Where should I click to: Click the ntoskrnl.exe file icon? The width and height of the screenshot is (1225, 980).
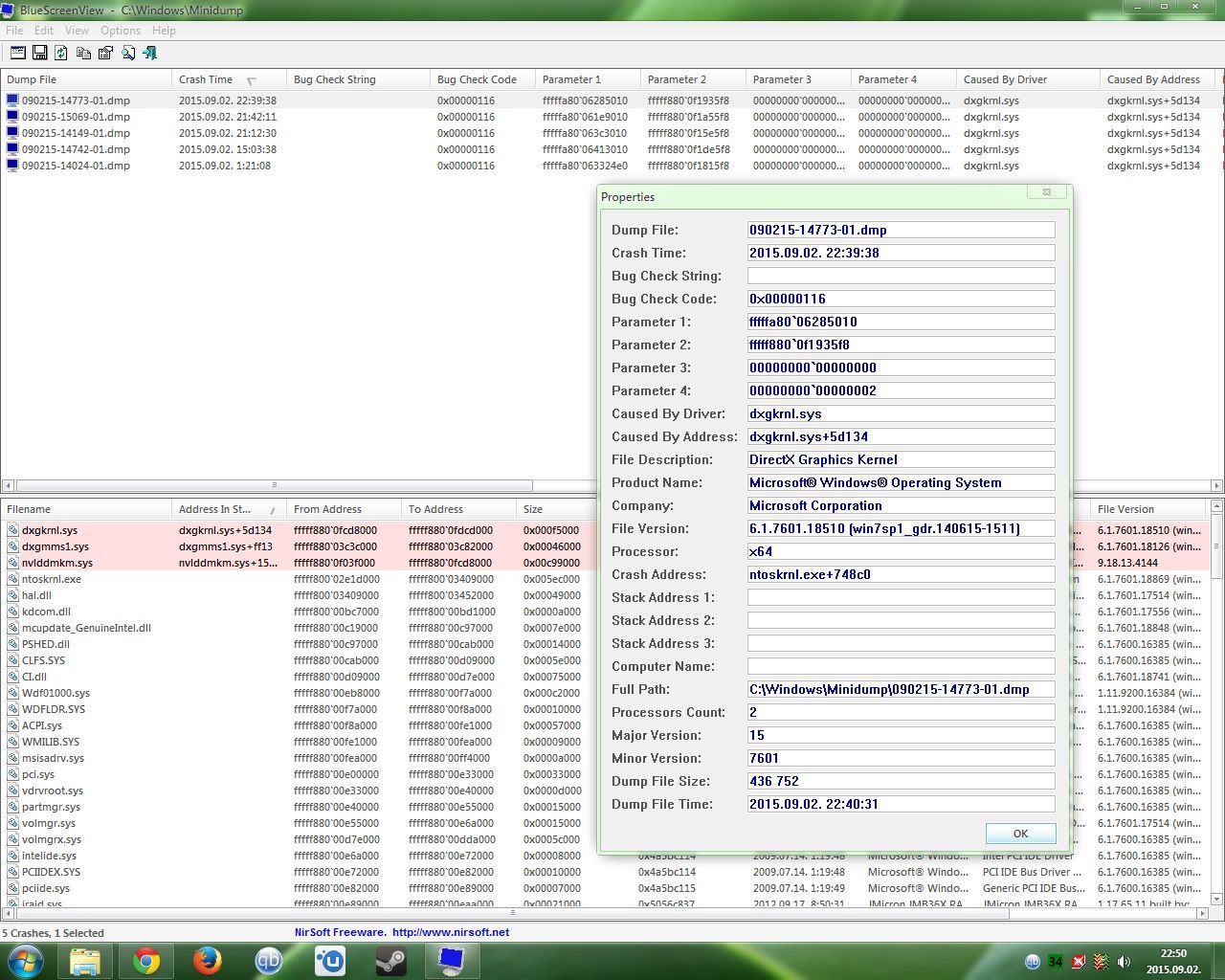pos(12,579)
